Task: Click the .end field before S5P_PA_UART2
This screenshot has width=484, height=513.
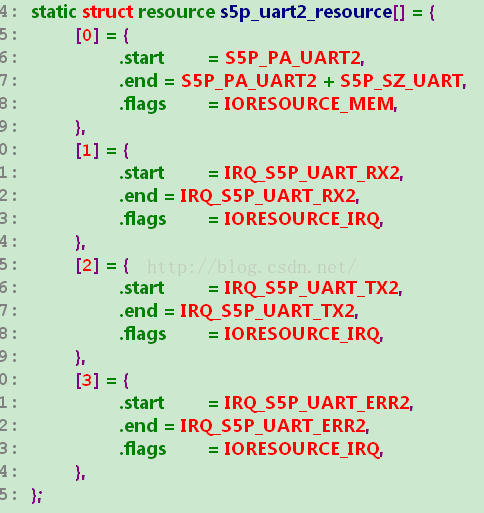Action: (x=138, y=81)
